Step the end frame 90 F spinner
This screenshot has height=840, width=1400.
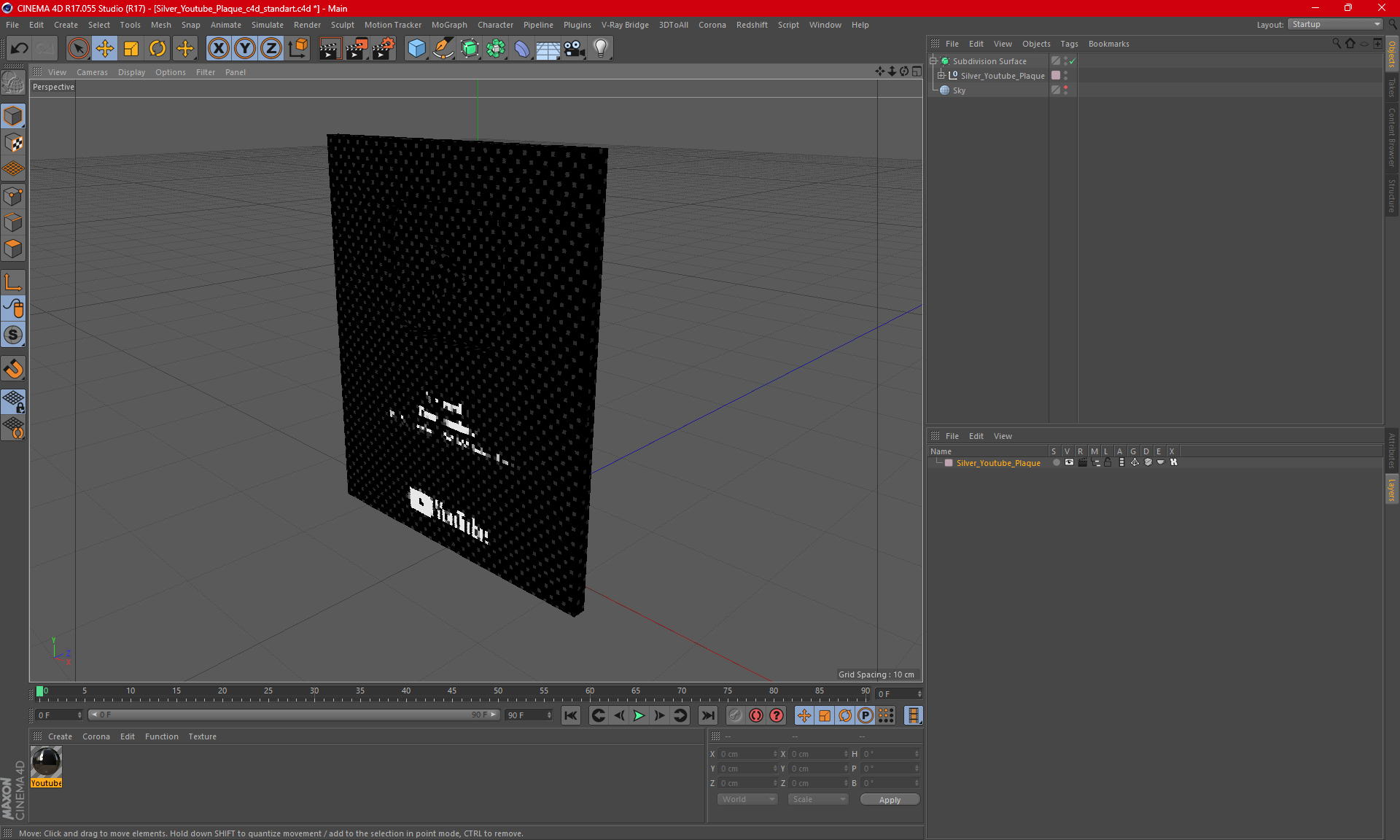(x=549, y=715)
